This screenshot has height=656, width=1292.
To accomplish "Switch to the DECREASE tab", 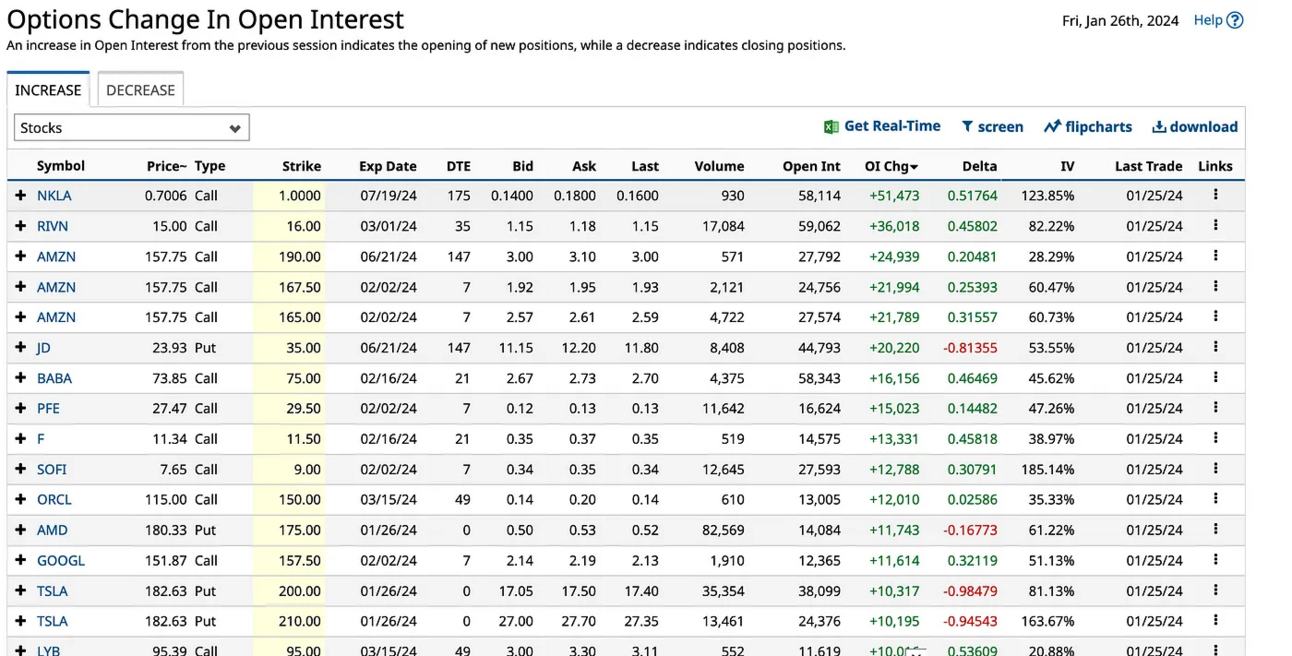I will (x=140, y=89).
